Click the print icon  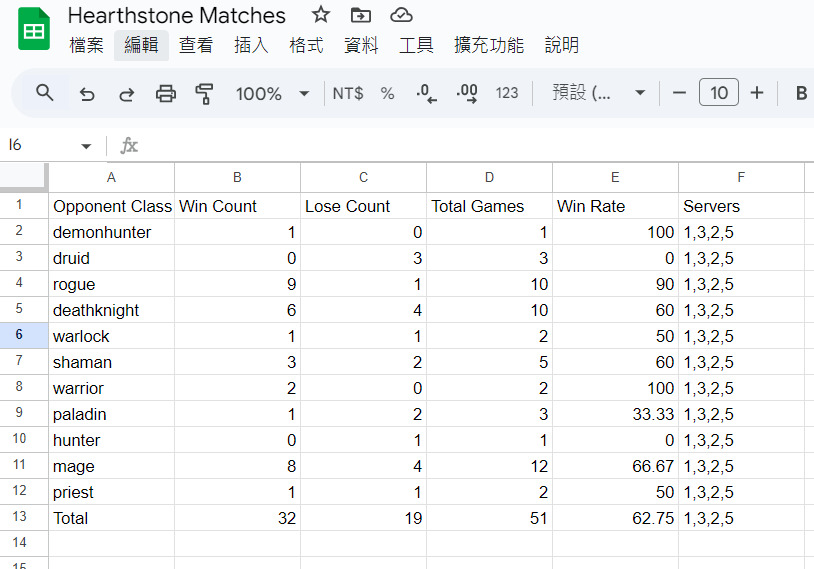[x=166, y=93]
